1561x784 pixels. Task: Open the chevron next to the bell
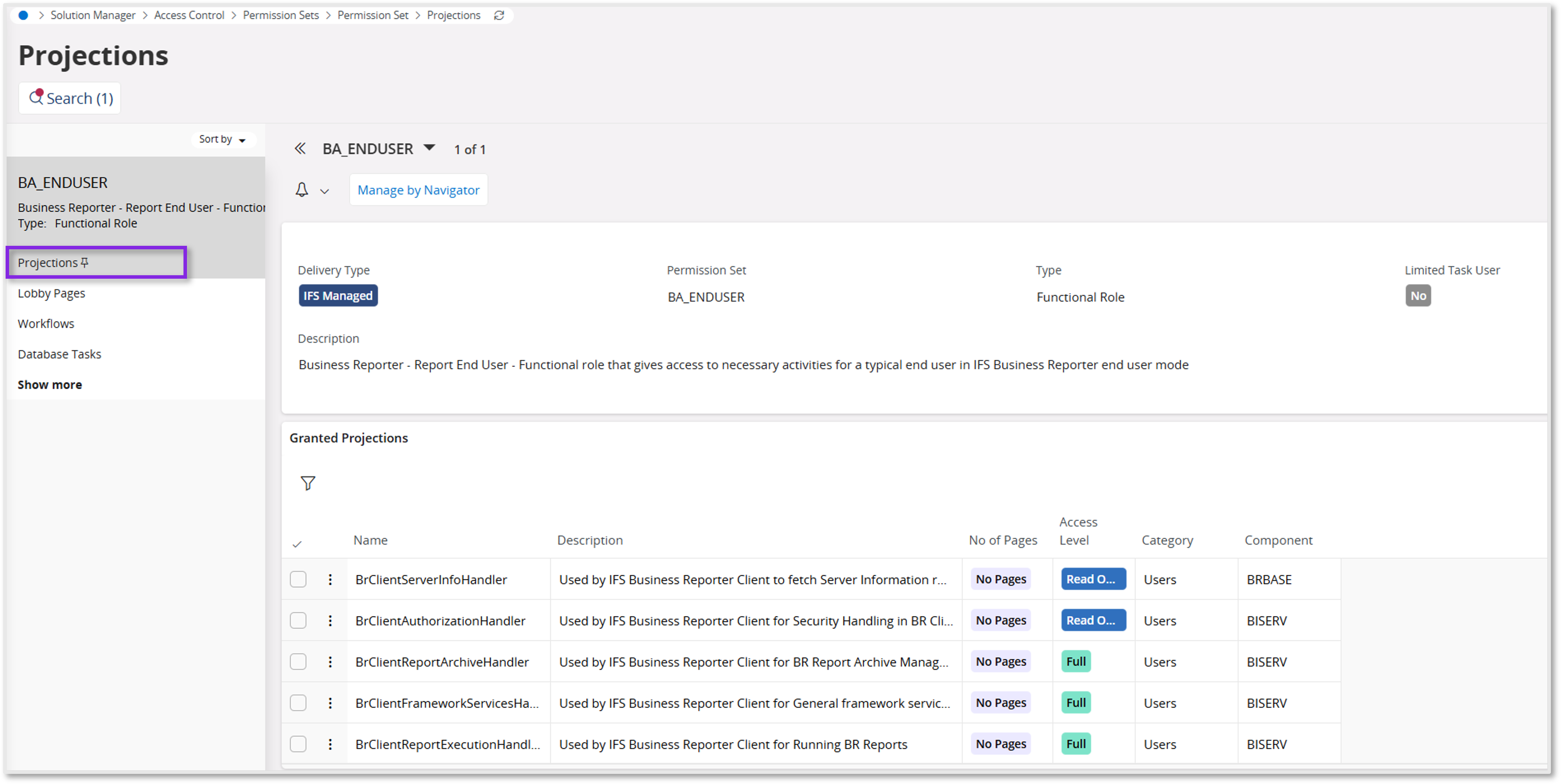coord(325,190)
